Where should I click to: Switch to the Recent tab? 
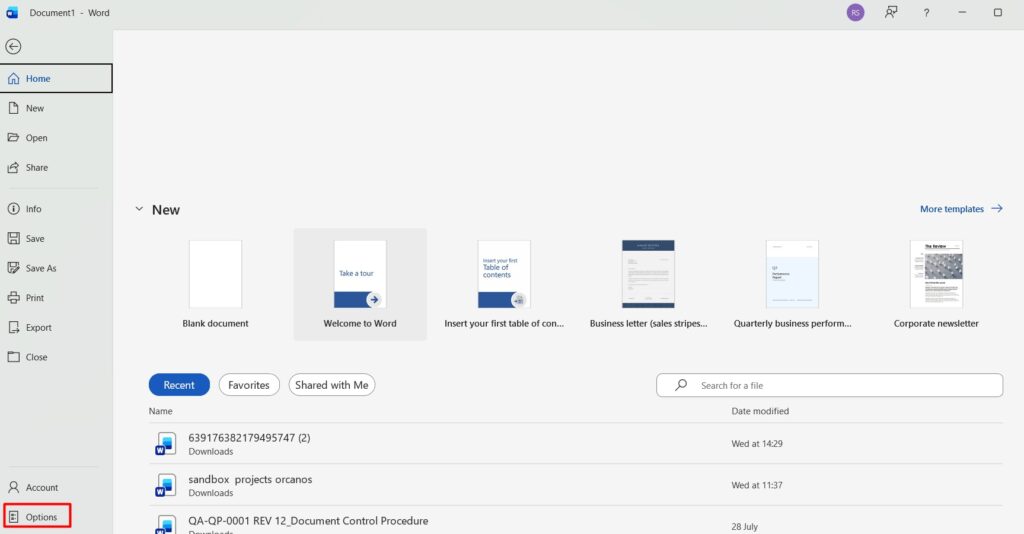pos(179,385)
